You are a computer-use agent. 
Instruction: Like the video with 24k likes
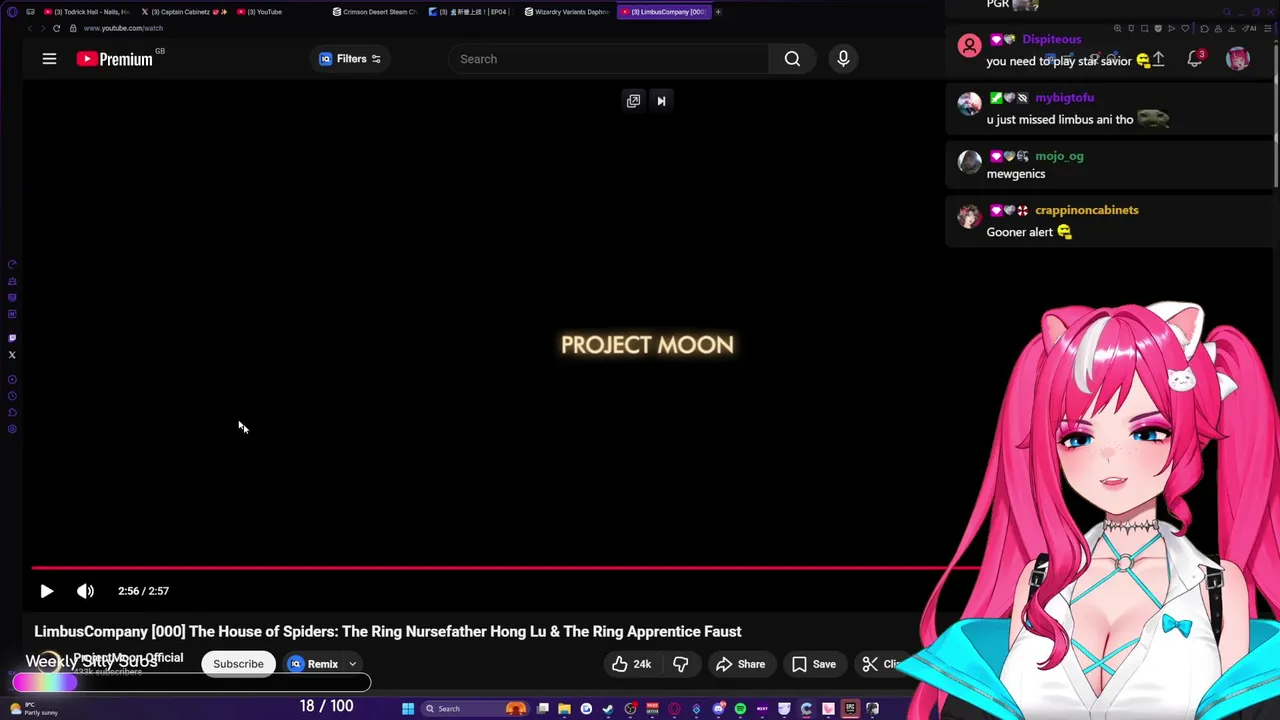631,664
